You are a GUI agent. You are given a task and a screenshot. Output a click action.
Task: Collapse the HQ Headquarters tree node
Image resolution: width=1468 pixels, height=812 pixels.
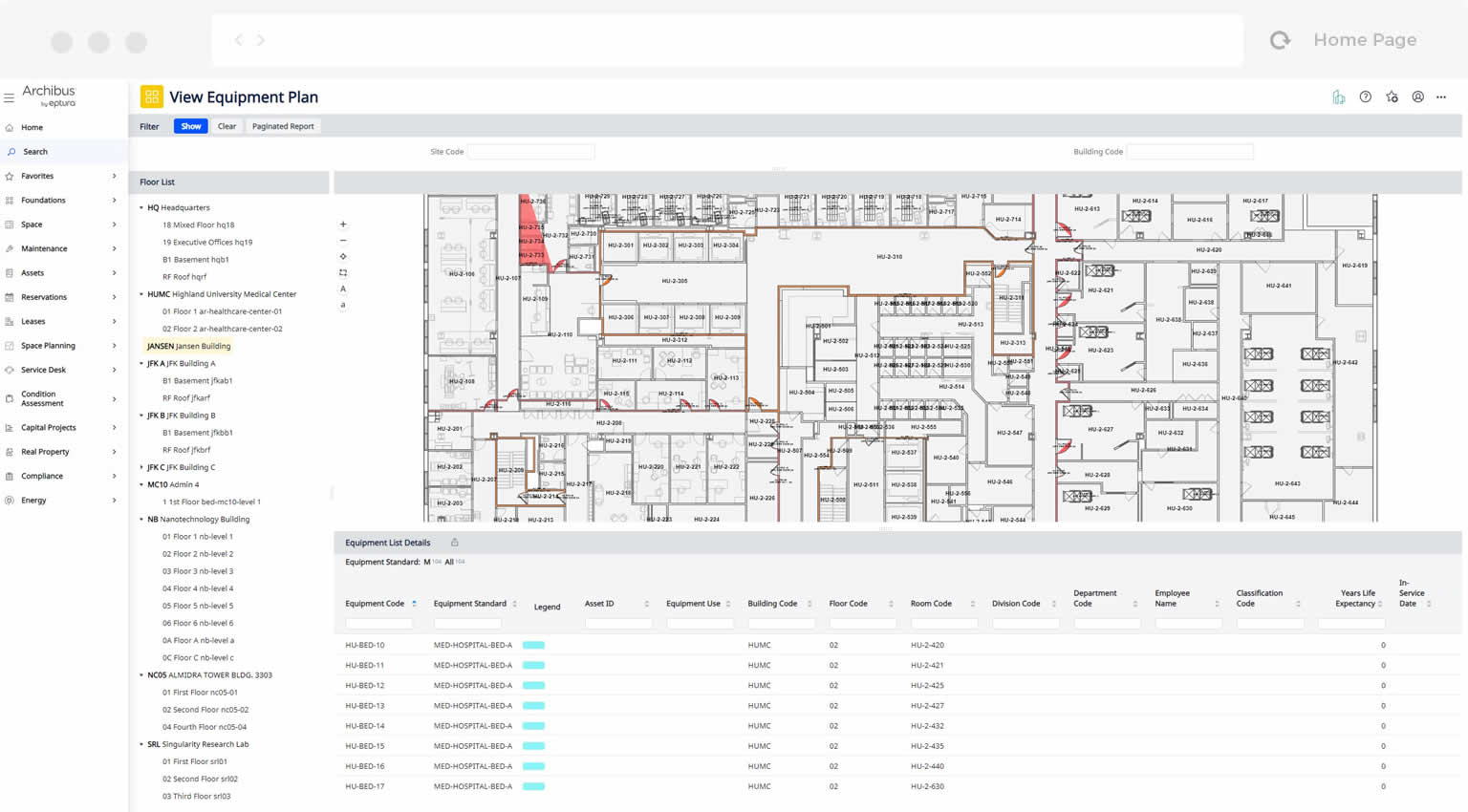tap(141, 207)
